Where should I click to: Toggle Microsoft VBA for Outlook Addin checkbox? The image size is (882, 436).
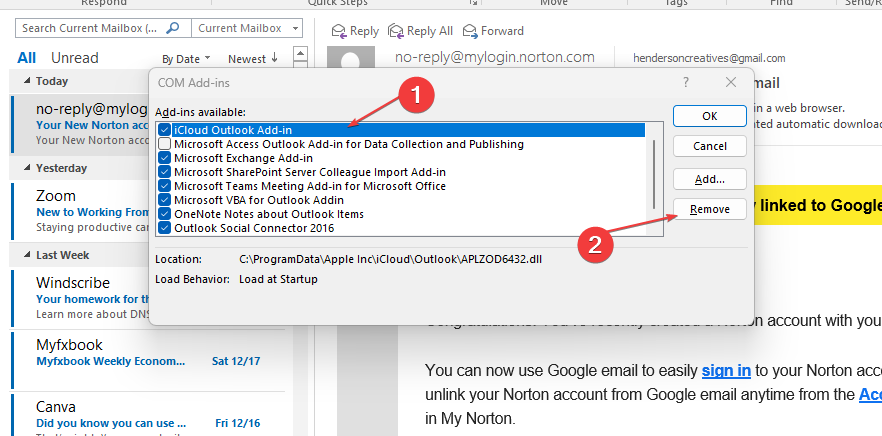point(165,200)
